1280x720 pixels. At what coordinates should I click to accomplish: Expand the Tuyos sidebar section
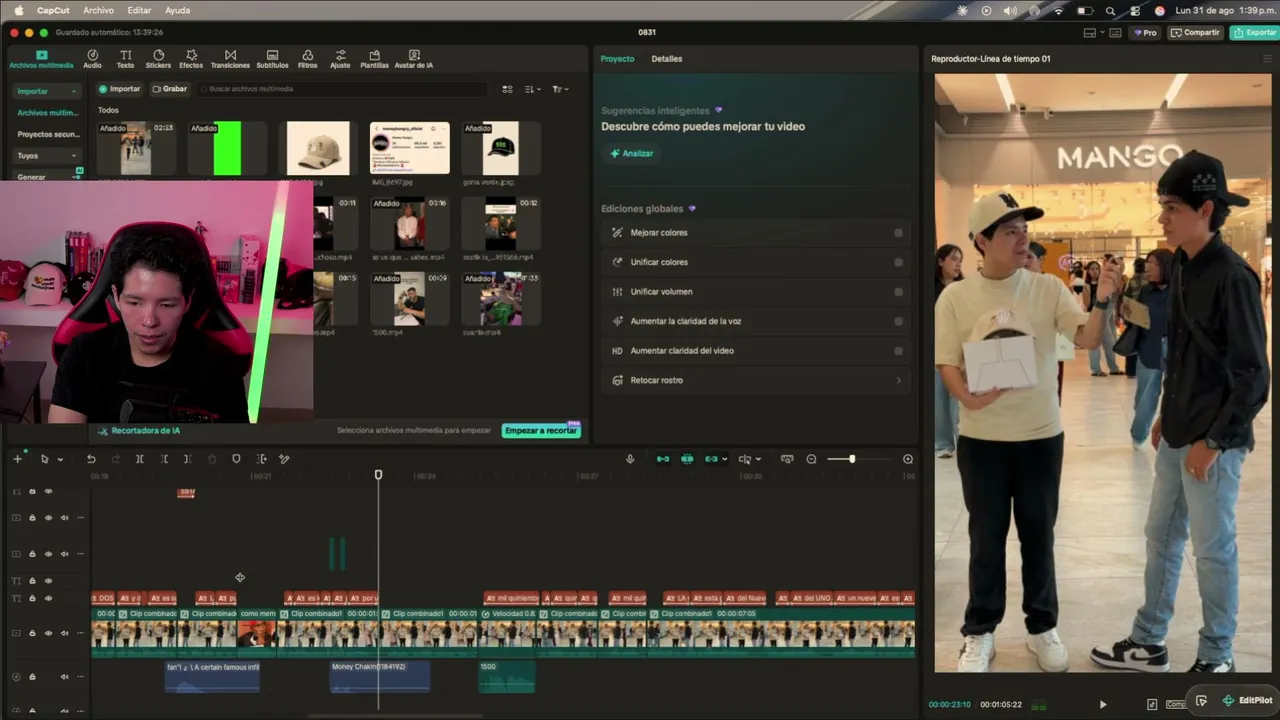pyautogui.click(x=73, y=156)
